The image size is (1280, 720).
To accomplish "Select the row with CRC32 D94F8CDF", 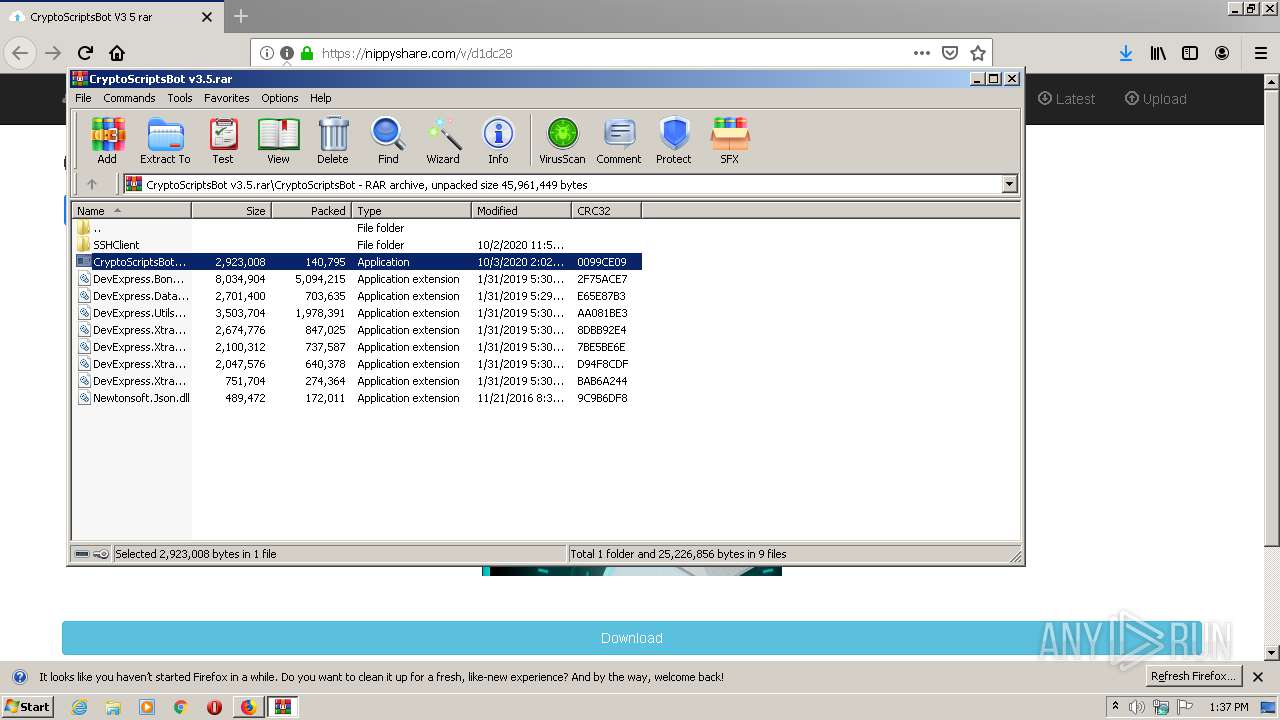I will [357, 364].
